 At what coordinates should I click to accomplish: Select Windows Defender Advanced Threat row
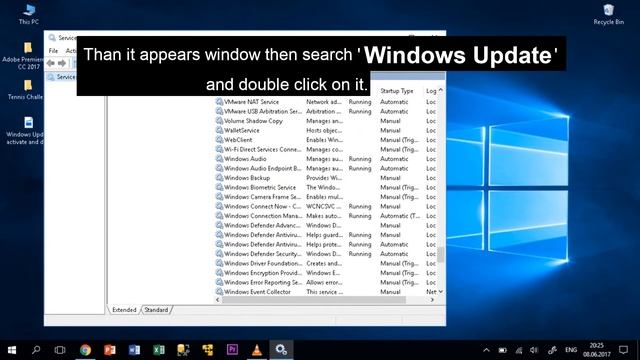(x=326, y=225)
